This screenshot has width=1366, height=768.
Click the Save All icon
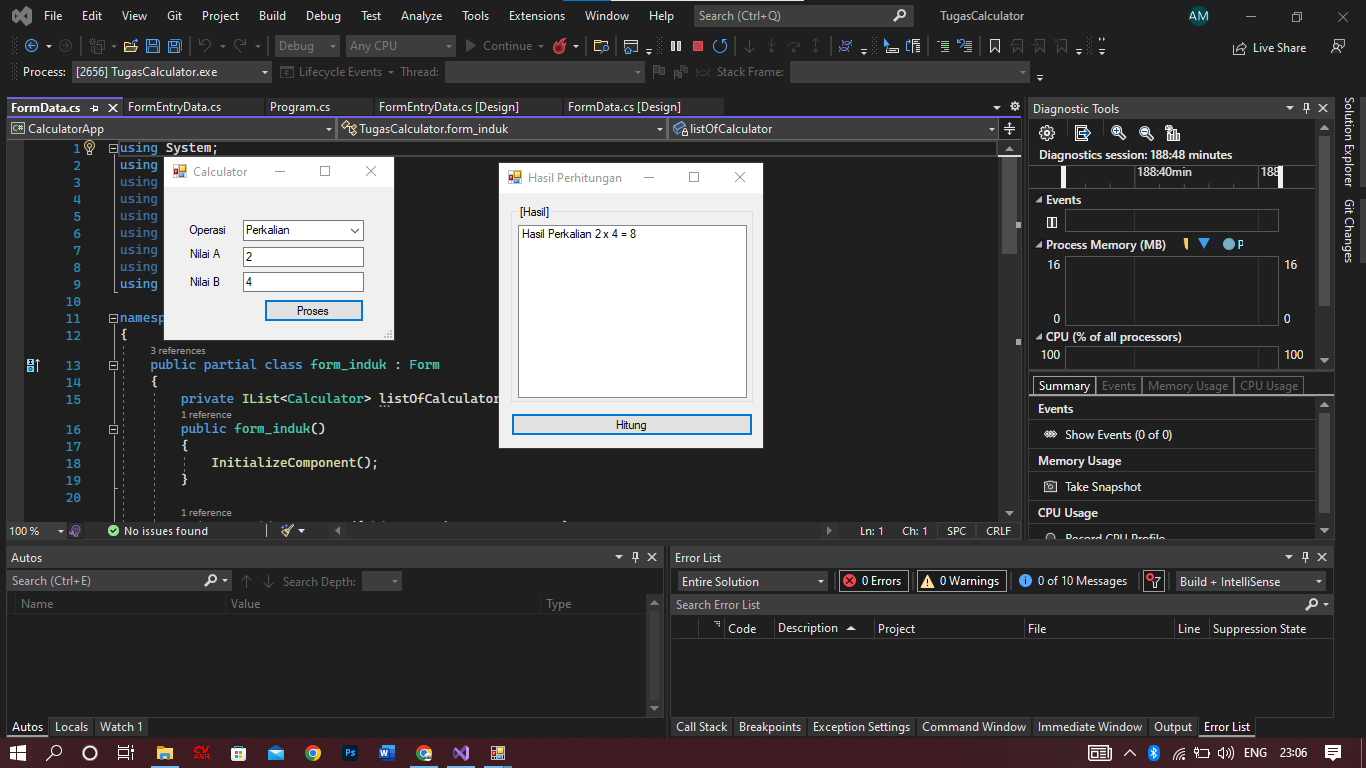(x=174, y=46)
